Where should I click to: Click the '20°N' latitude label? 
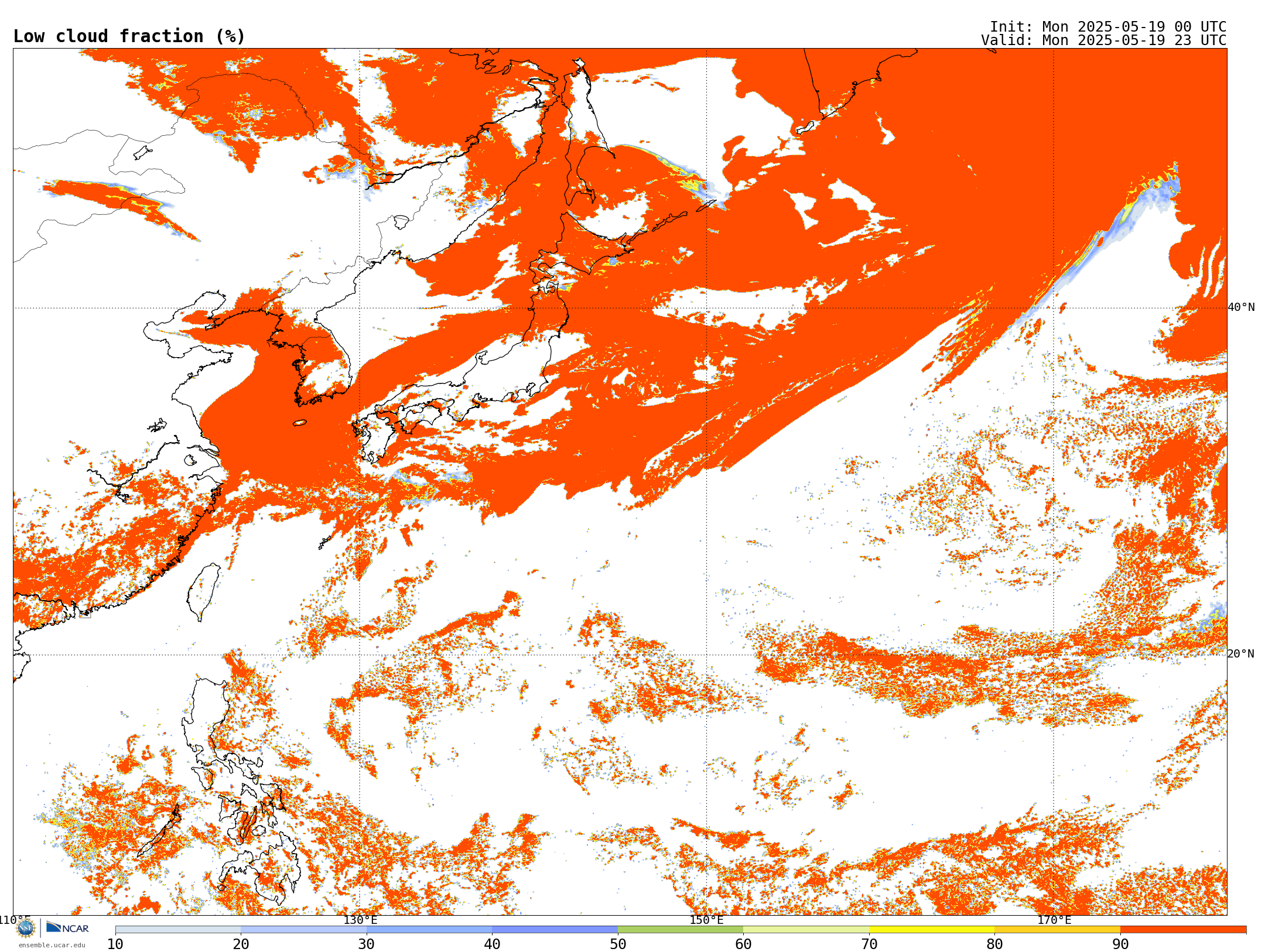(x=1241, y=654)
